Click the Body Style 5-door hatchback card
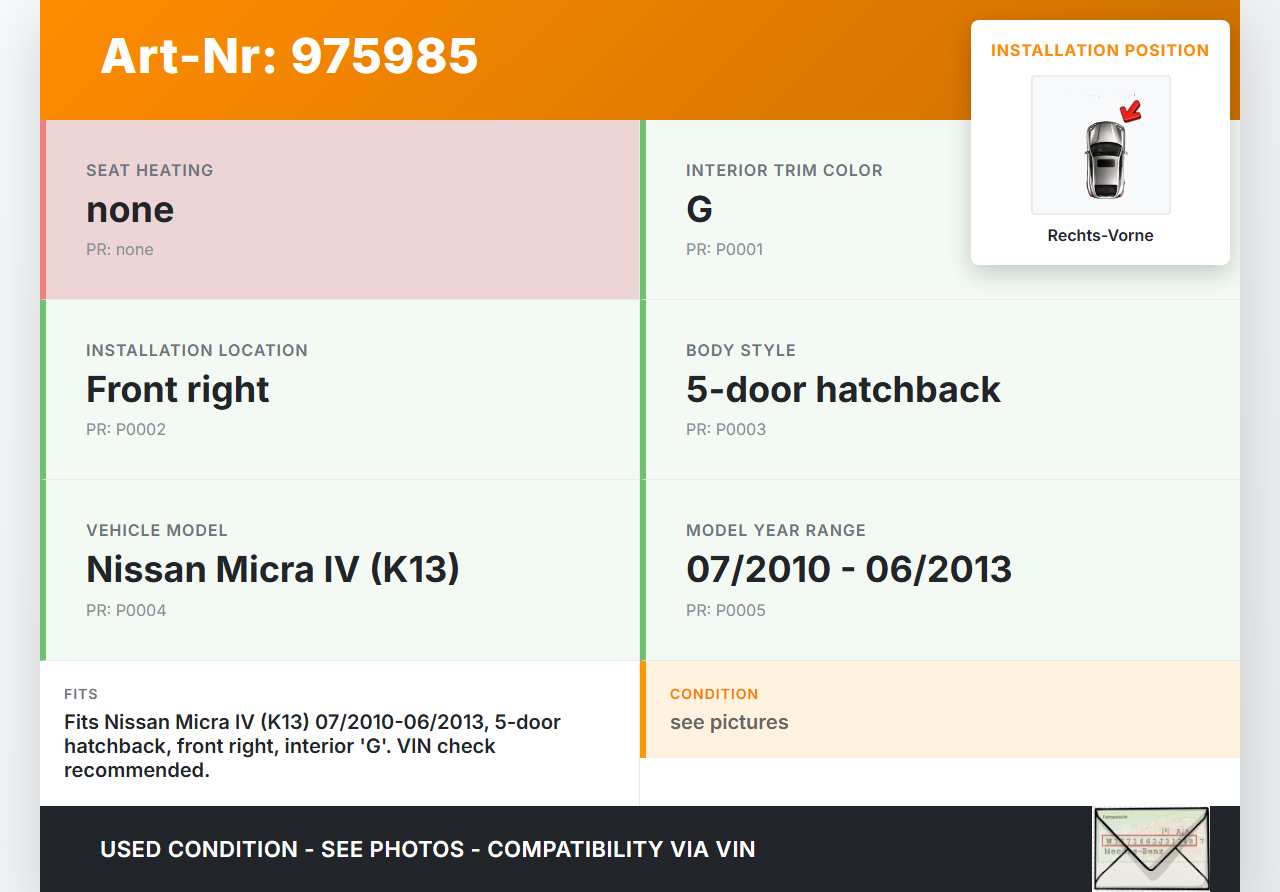 940,390
